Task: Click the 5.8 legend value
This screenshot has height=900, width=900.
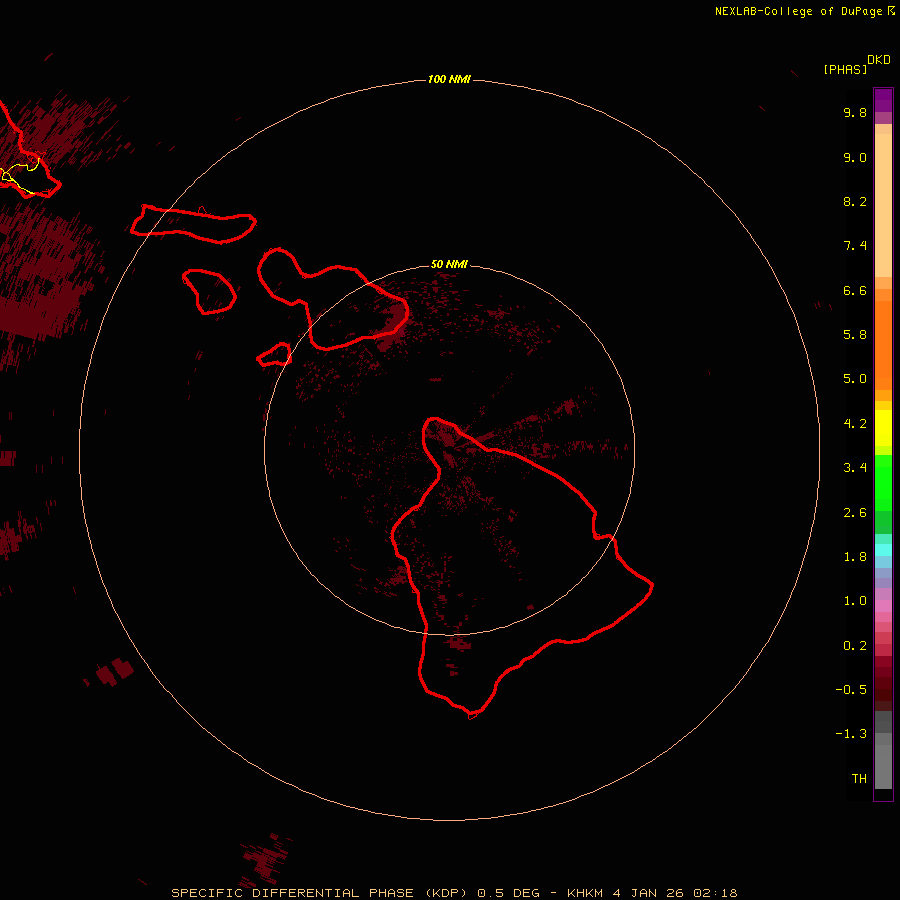Action: point(855,335)
